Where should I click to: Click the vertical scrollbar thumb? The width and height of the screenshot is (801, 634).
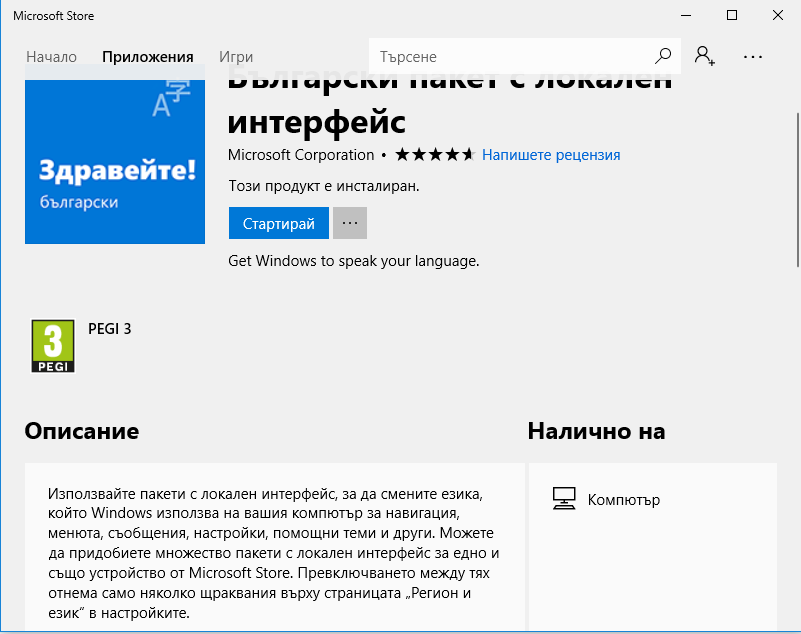797,190
